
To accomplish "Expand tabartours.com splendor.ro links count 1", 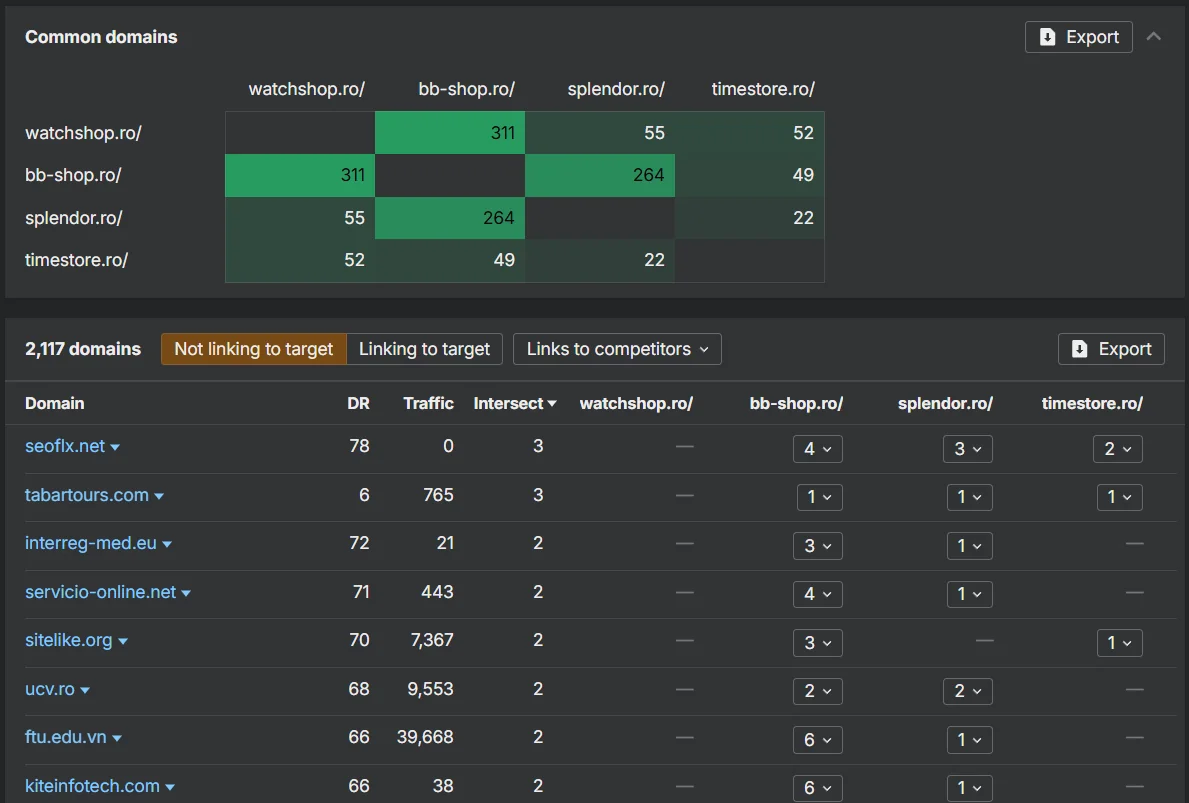I will [970, 497].
